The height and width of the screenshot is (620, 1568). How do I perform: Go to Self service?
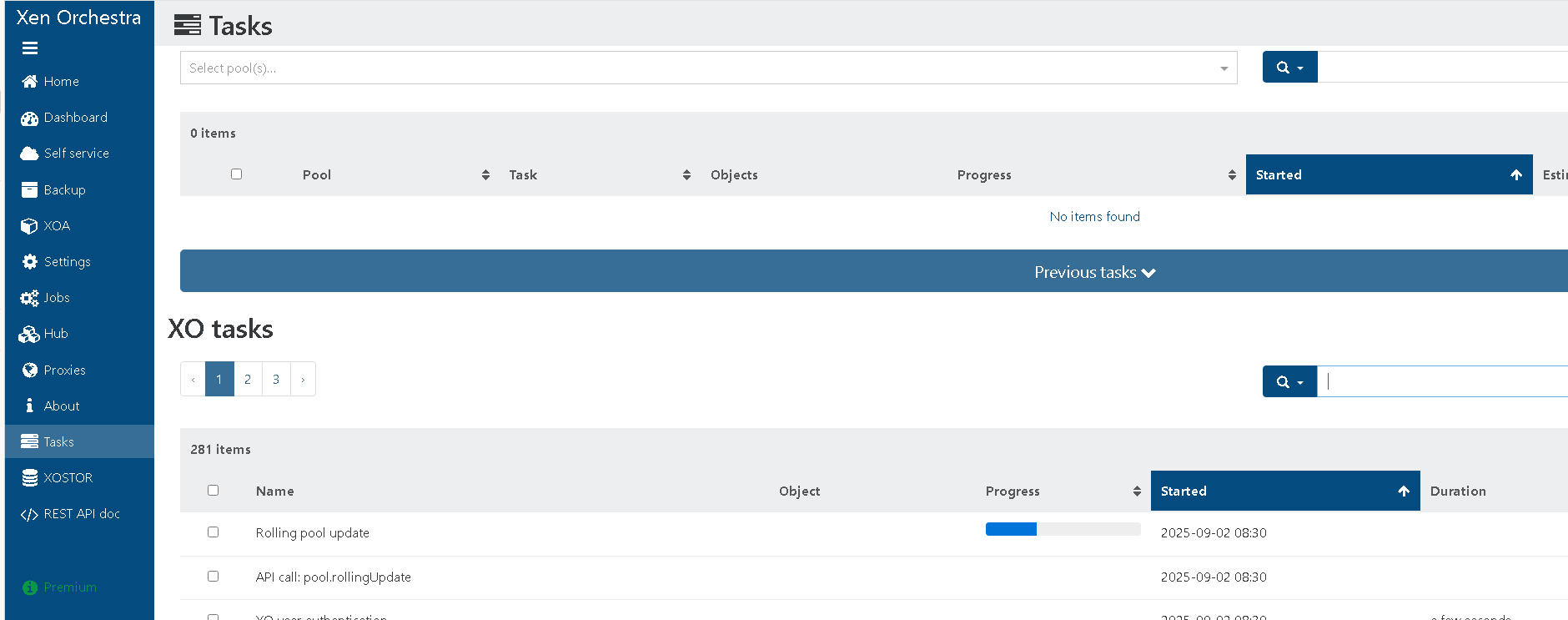(76, 154)
